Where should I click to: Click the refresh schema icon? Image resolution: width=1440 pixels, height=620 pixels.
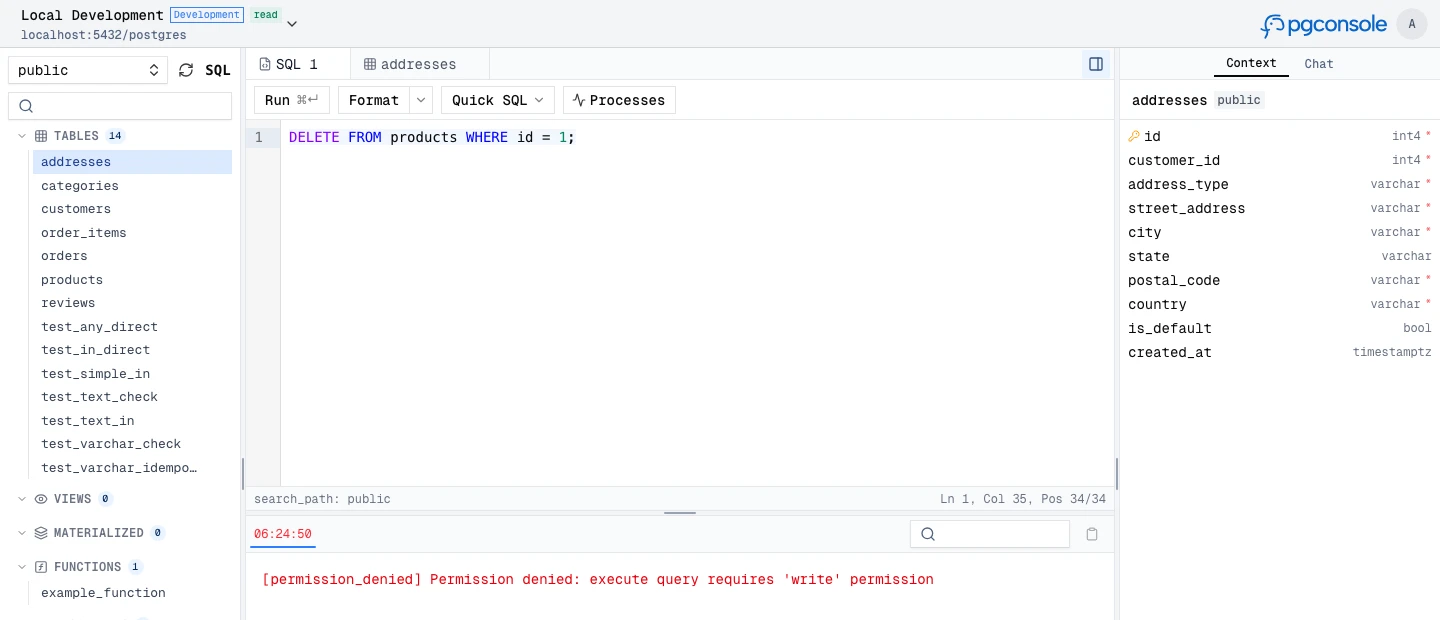pos(186,70)
